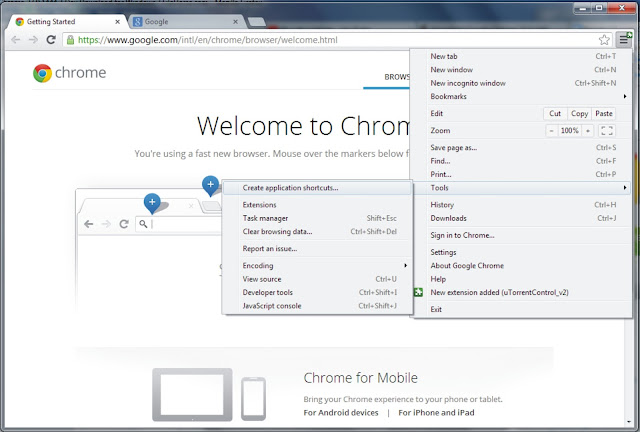Click the Chrome hamburger menu button
This screenshot has height=432, width=640.
(x=624, y=40)
